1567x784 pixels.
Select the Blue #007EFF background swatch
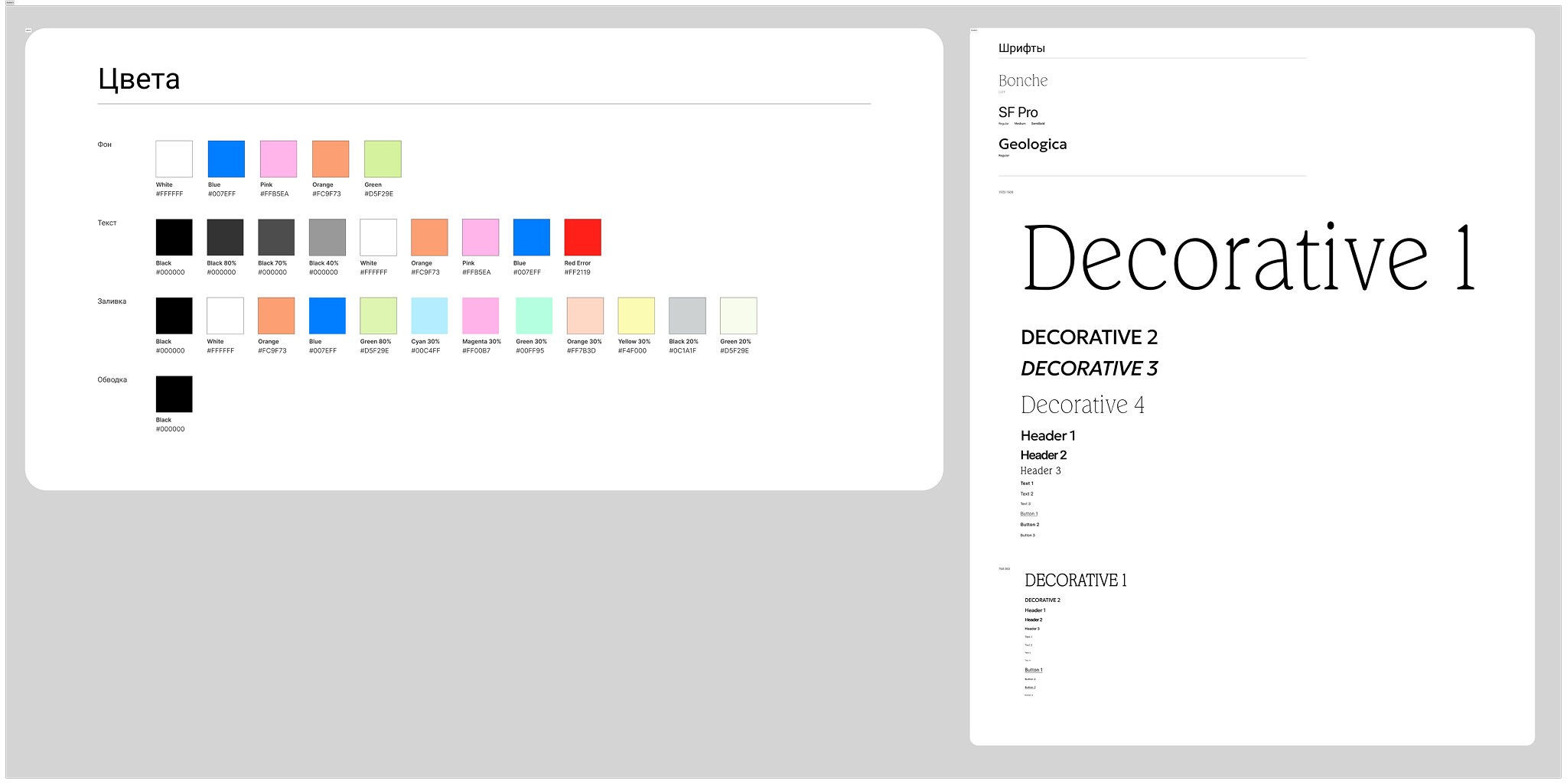click(x=226, y=159)
